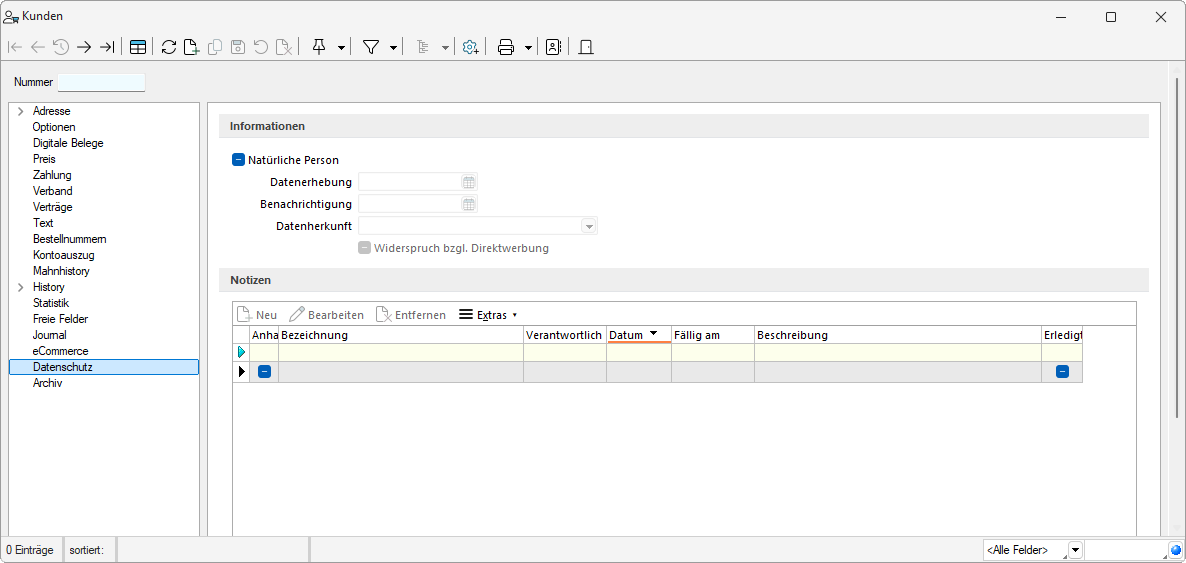Open the settings gear icon in toolbar
This screenshot has width=1186, height=563.
470,47
